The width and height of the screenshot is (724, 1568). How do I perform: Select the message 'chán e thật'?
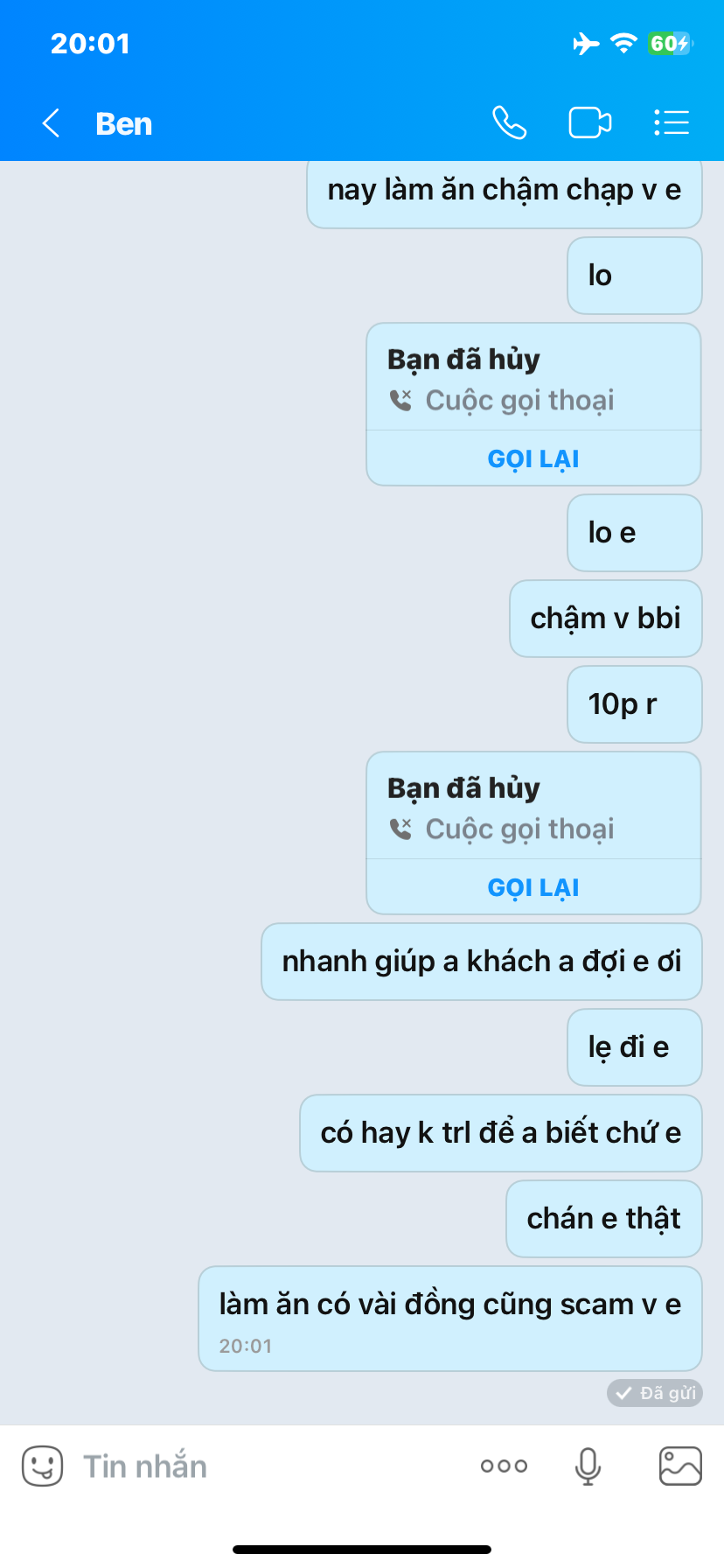pyautogui.click(x=604, y=1219)
